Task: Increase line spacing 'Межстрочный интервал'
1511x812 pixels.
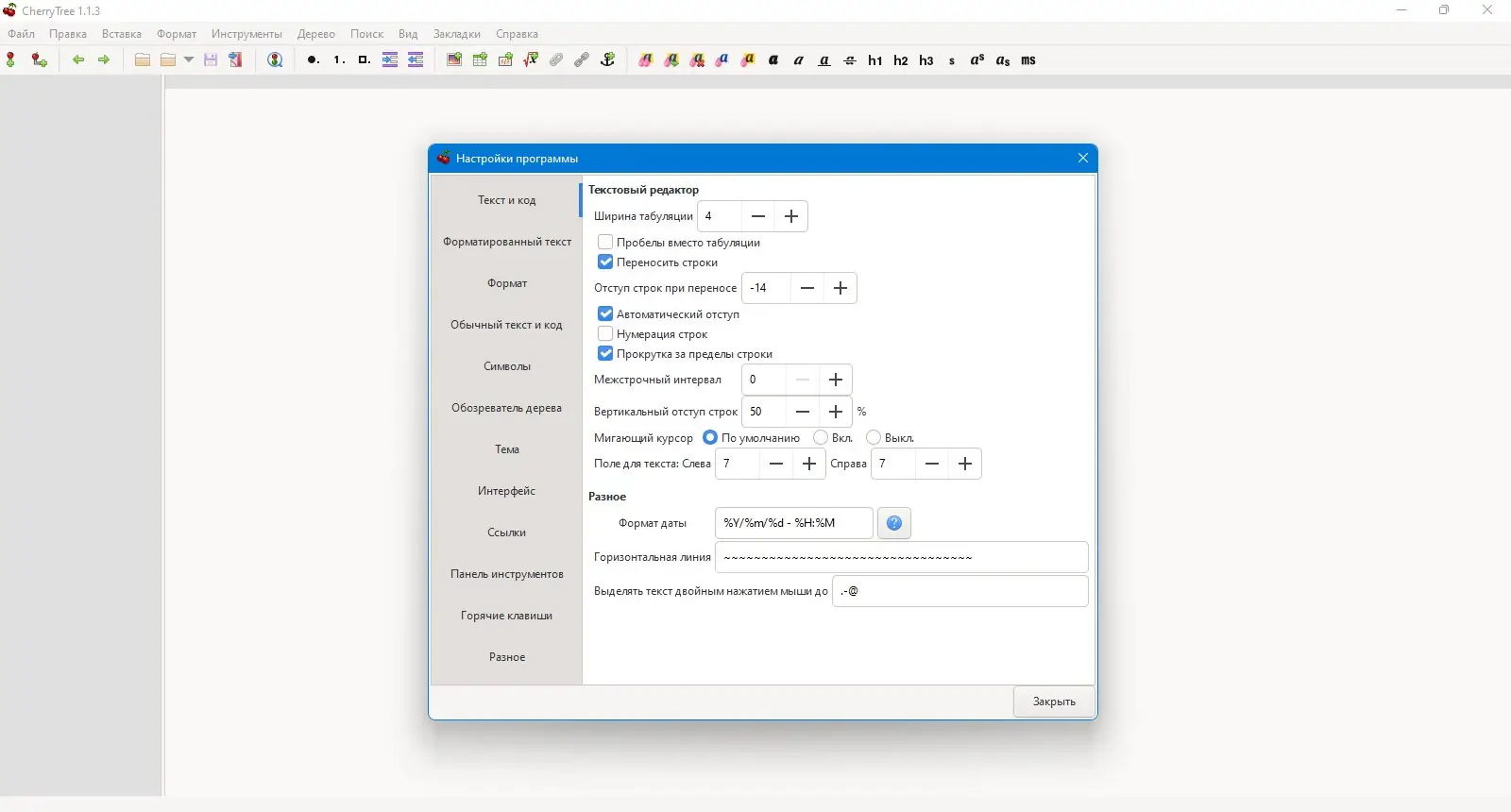Action: pyautogui.click(x=836, y=380)
